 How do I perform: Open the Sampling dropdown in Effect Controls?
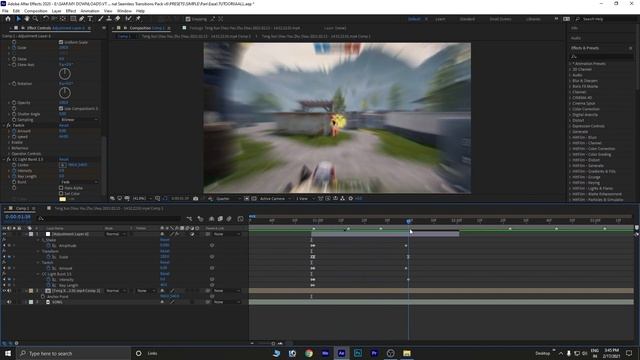(x=79, y=120)
